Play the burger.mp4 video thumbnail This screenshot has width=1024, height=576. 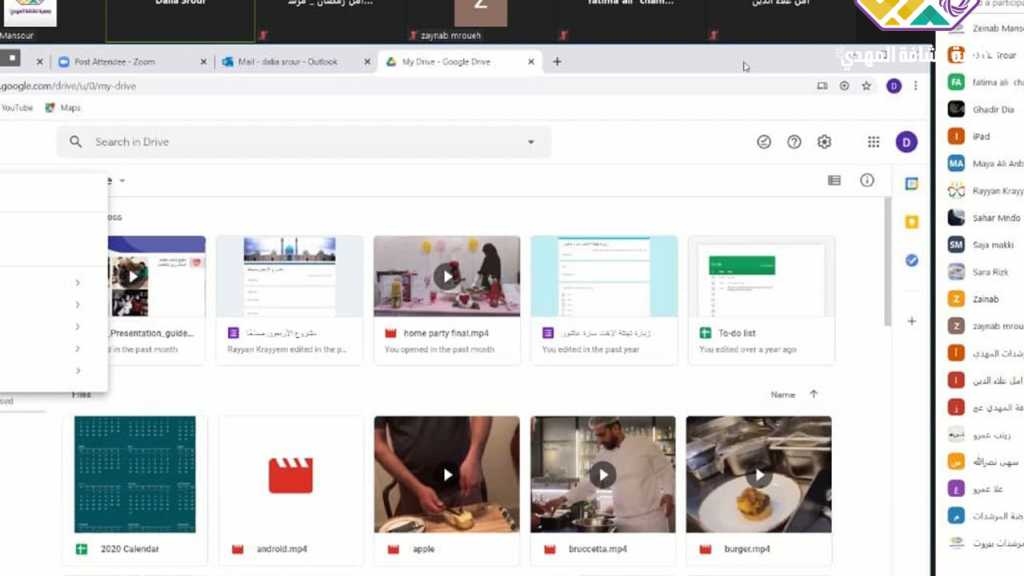coord(759,475)
